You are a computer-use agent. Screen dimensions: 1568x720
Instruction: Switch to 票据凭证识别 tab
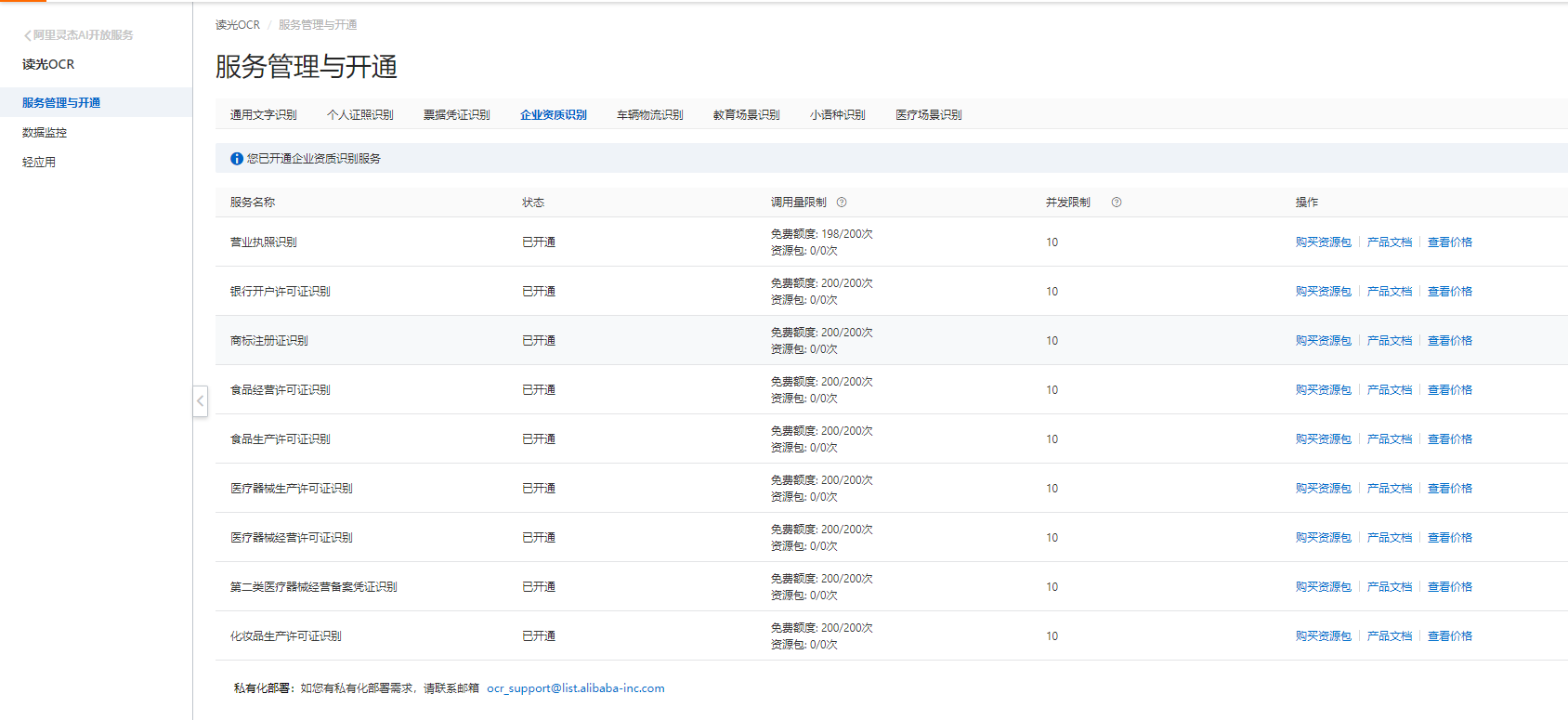pyautogui.click(x=457, y=115)
